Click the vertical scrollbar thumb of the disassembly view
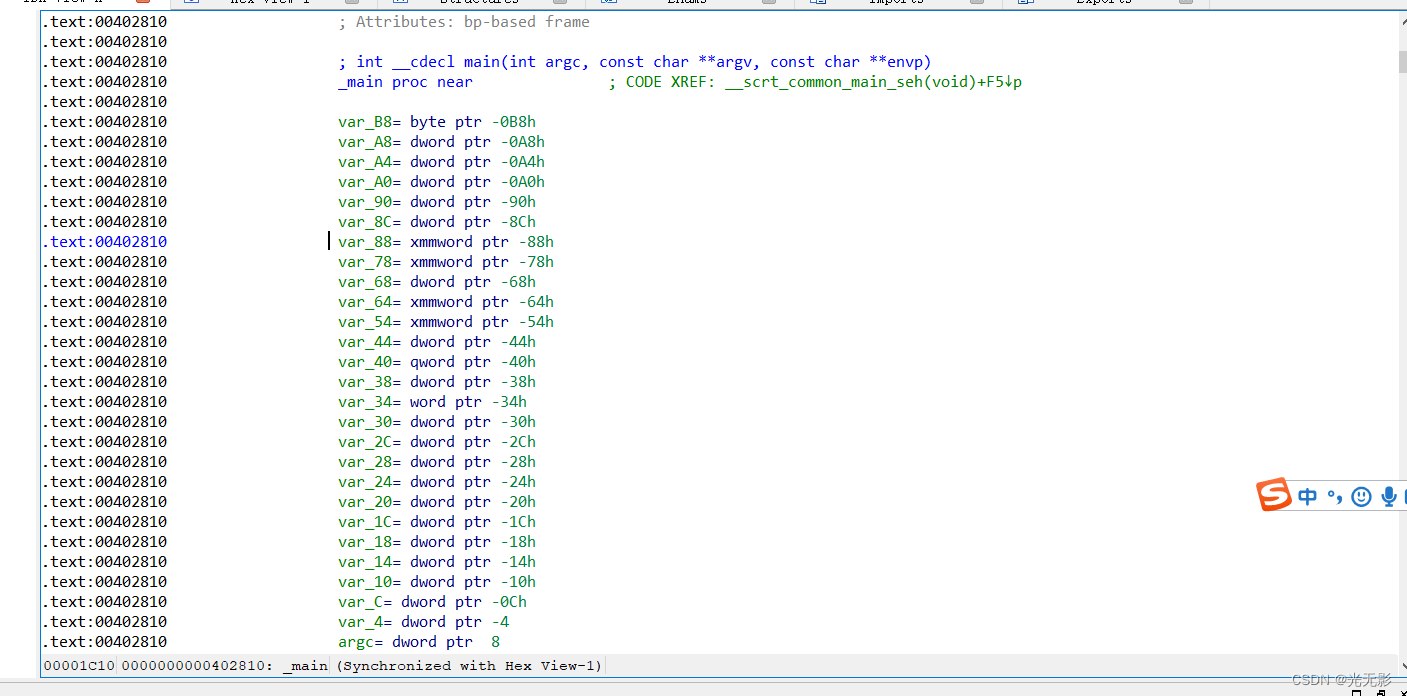Viewport: 1407px width, 696px height. (1402, 62)
